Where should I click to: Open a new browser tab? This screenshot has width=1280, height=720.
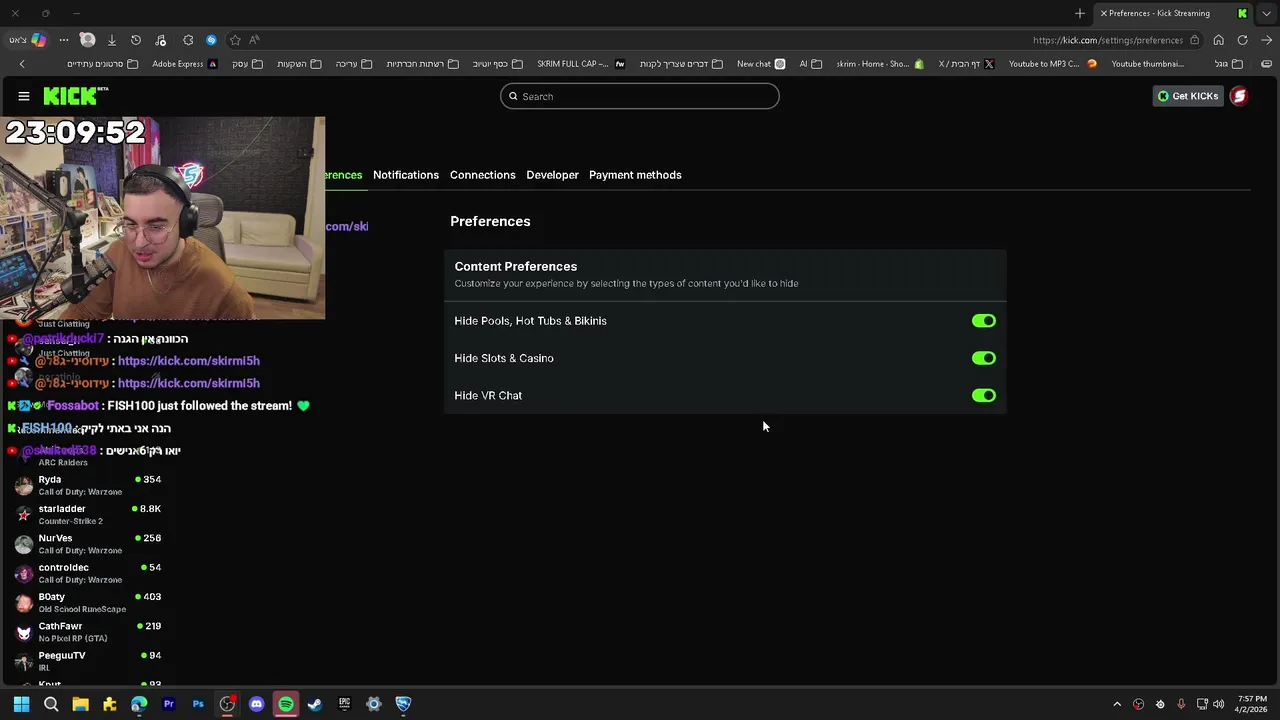pyautogui.click(x=1080, y=13)
